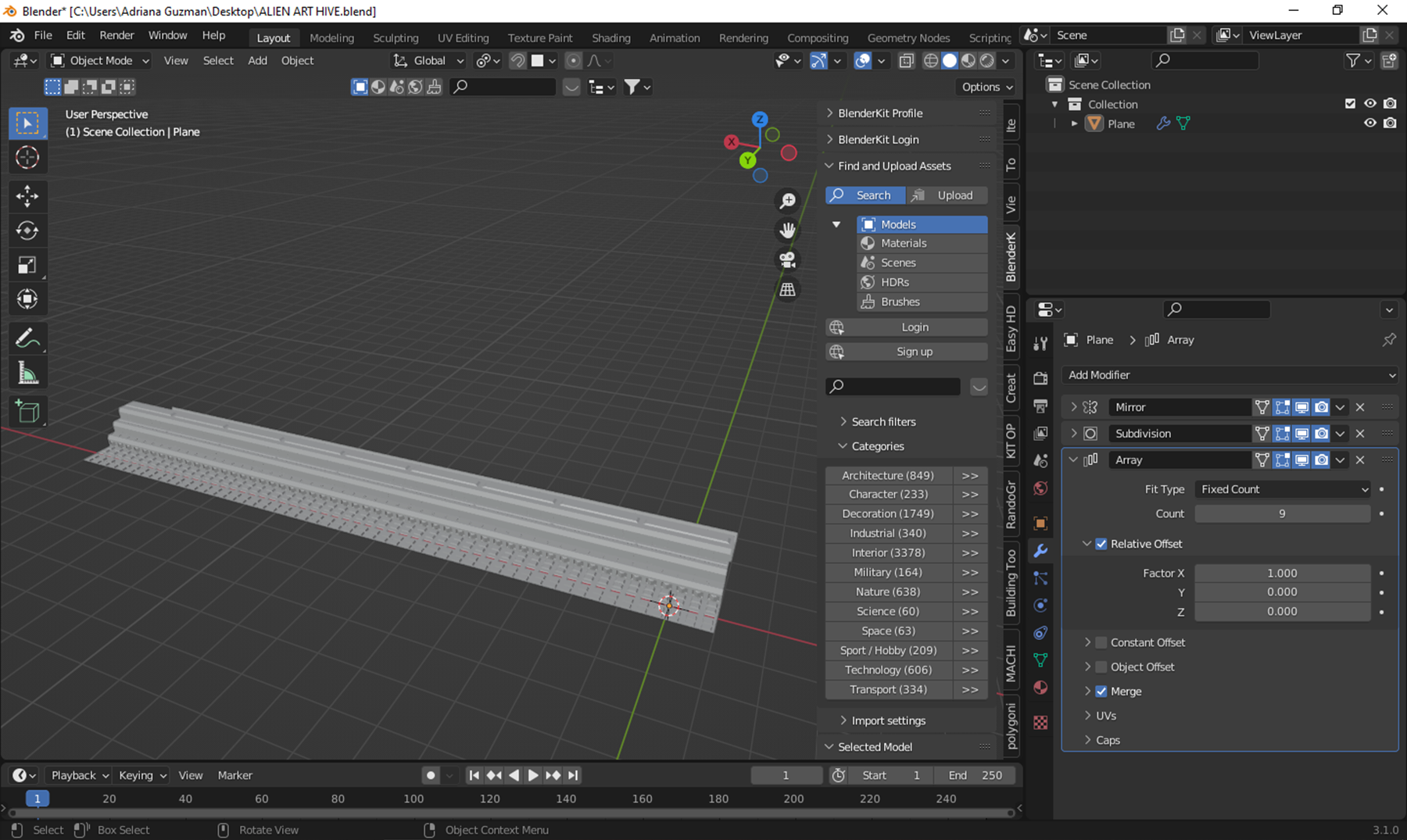This screenshot has width=1407, height=840.
Task: Uncheck the Relative Offset checkbox
Action: click(1101, 544)
